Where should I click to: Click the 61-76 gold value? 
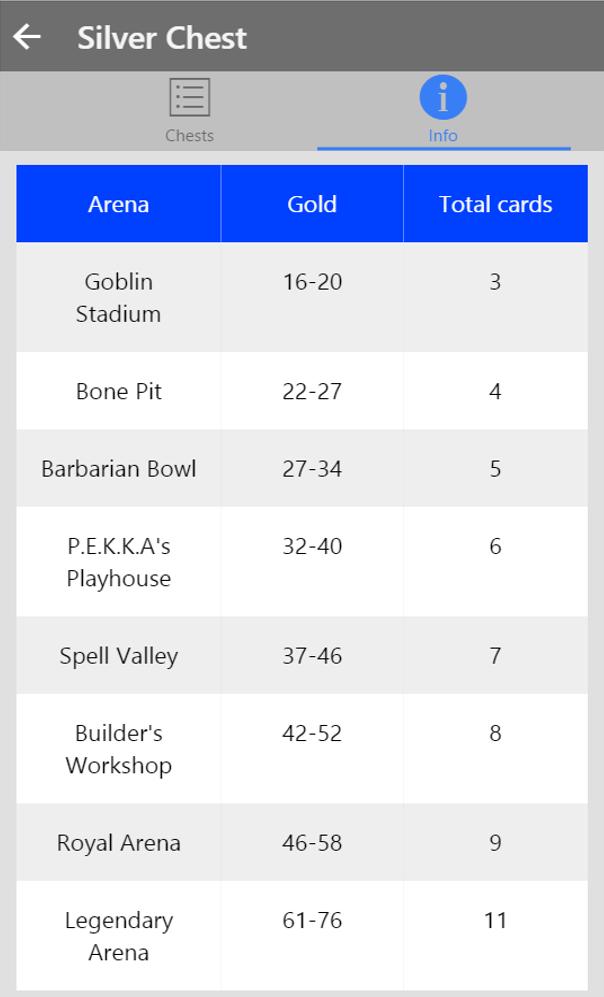[x=312, y=920]
